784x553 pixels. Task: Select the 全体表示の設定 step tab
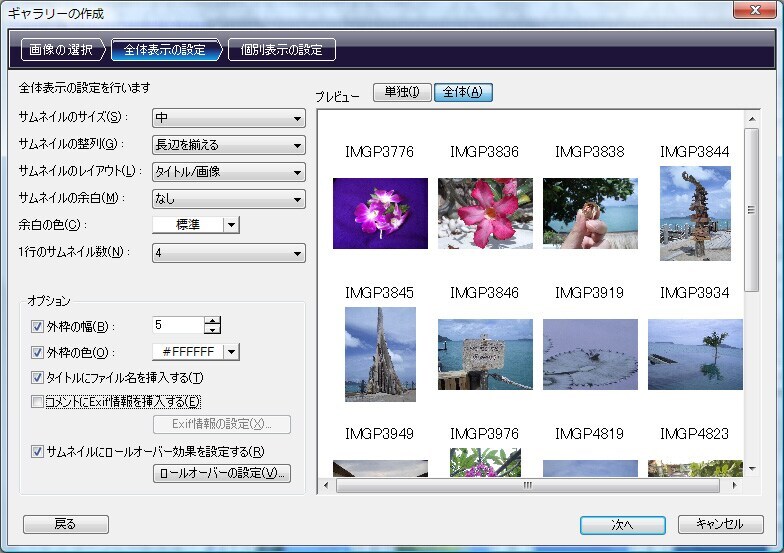point(165,50)
